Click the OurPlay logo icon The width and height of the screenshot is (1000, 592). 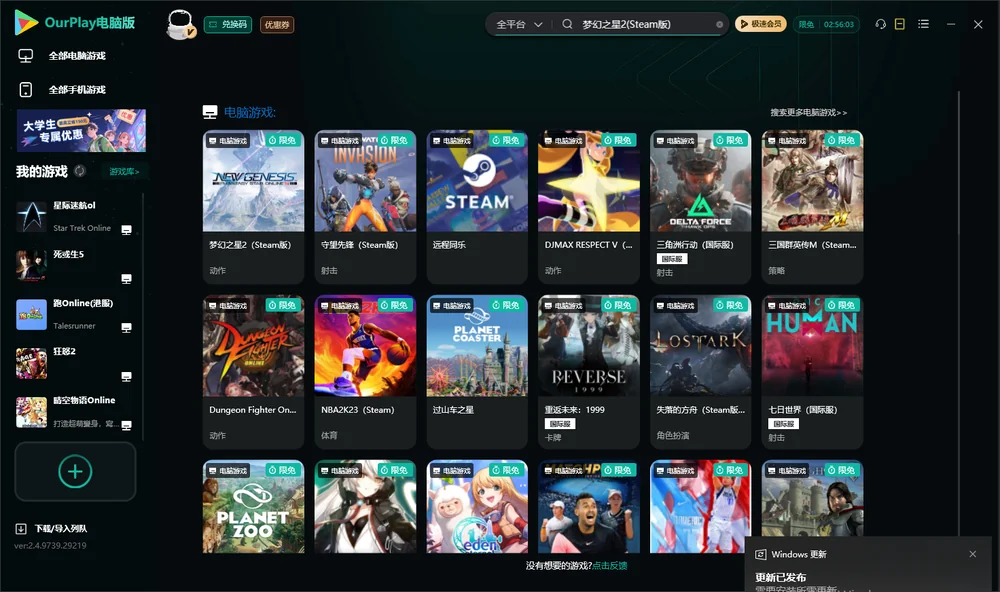point(26,22)
